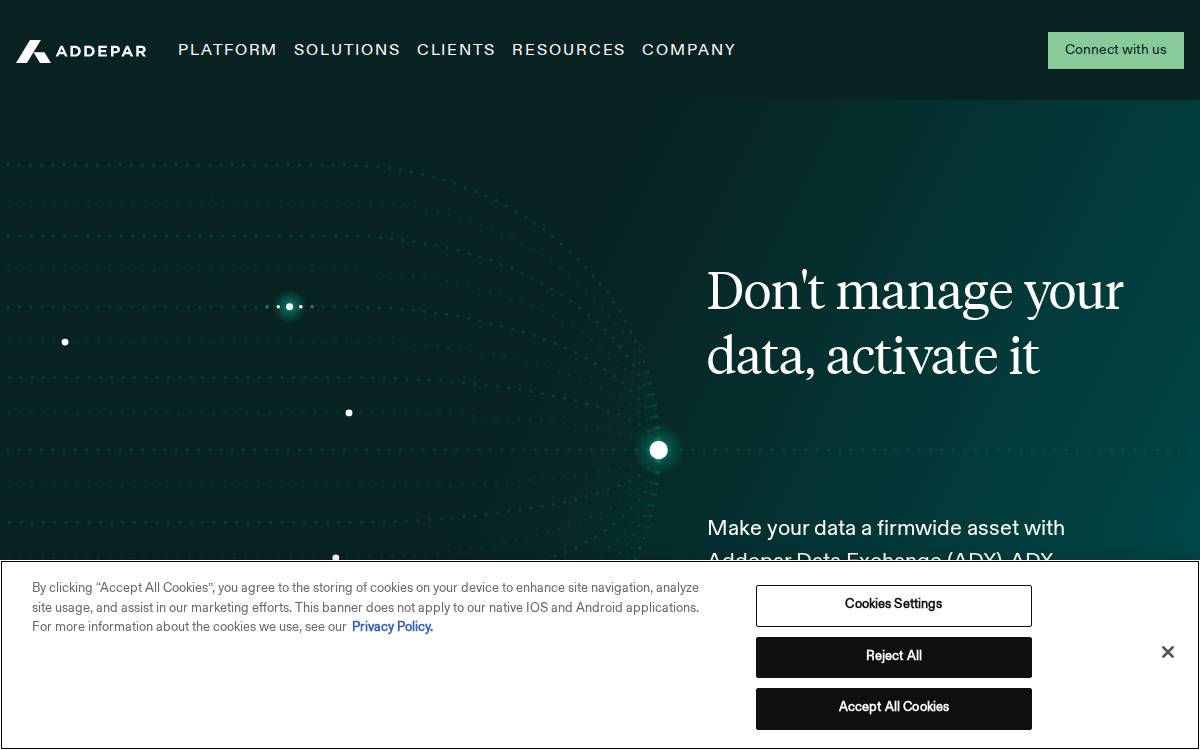
Task: Accept All Cookies
Action: click(x=894, y=708)
